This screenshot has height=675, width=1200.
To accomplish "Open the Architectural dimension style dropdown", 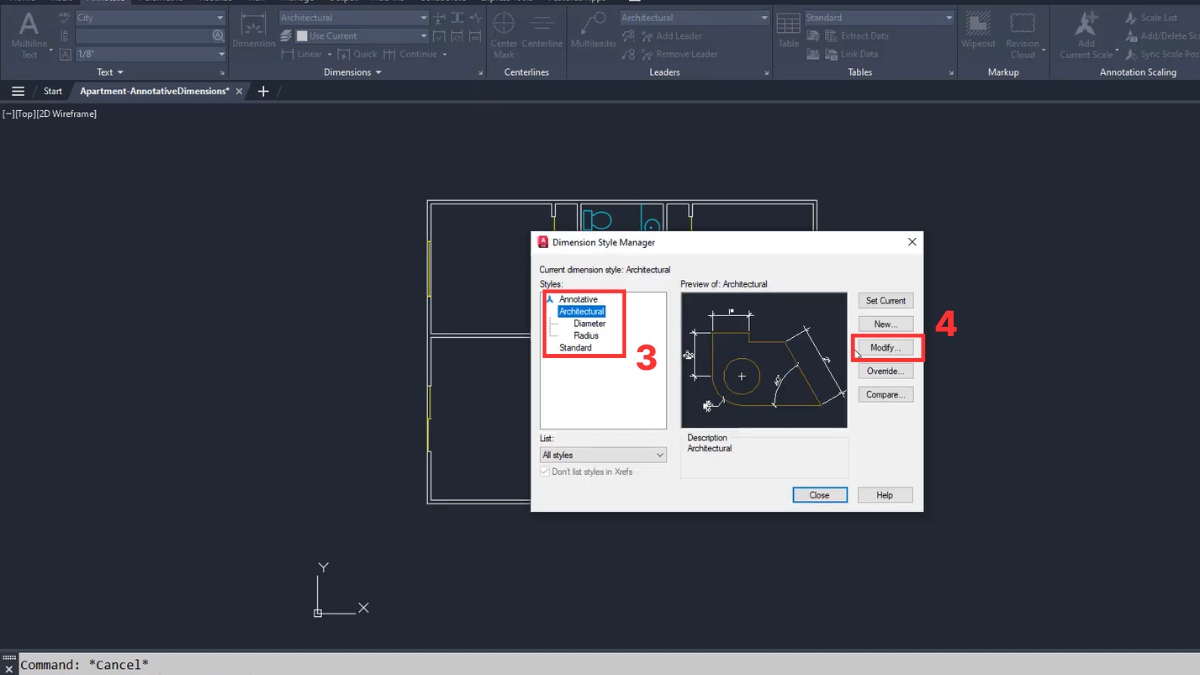I will click(354, 18).
